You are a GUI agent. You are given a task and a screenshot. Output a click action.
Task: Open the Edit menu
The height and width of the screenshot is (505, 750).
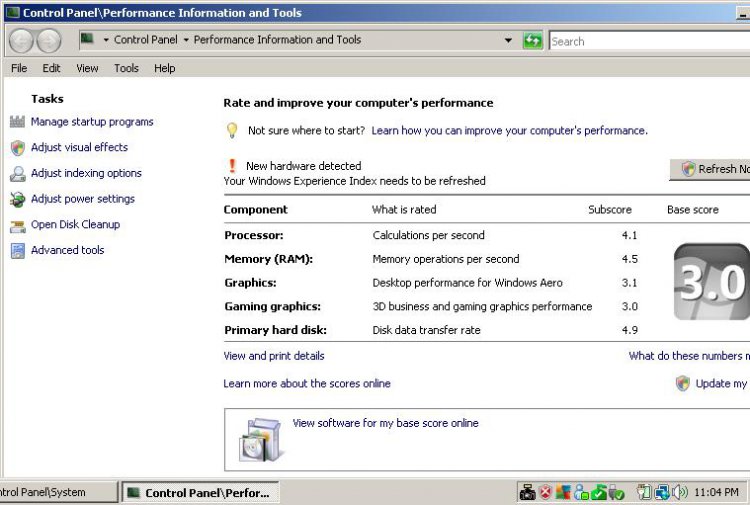point(51,68)
